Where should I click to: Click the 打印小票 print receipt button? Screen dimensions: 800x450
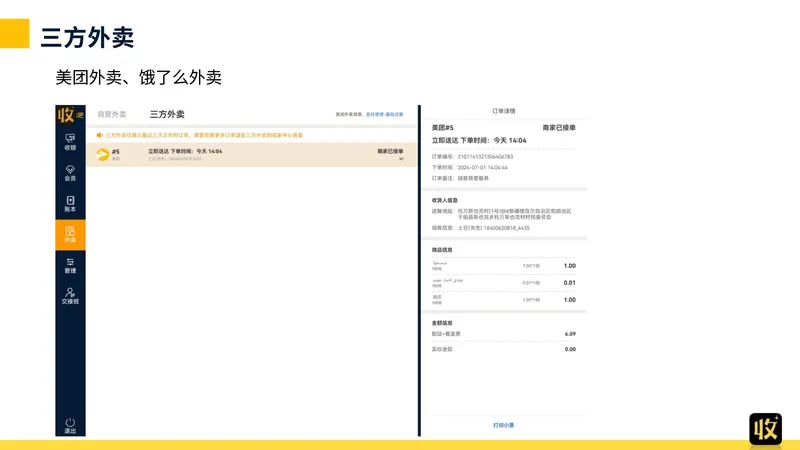[504, 425]
